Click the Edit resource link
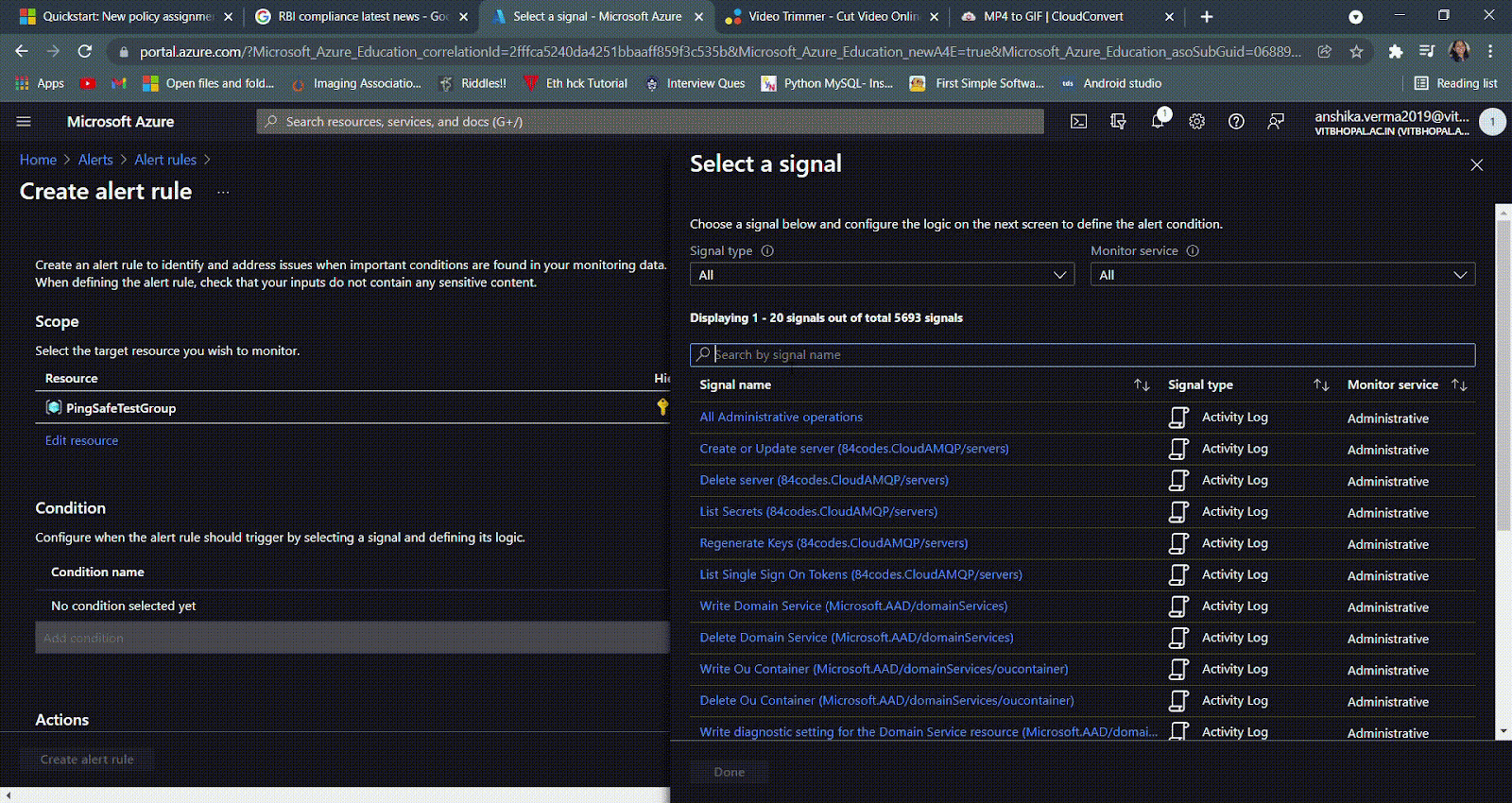Screen dimensions: 1512x803 coord(82,441)
